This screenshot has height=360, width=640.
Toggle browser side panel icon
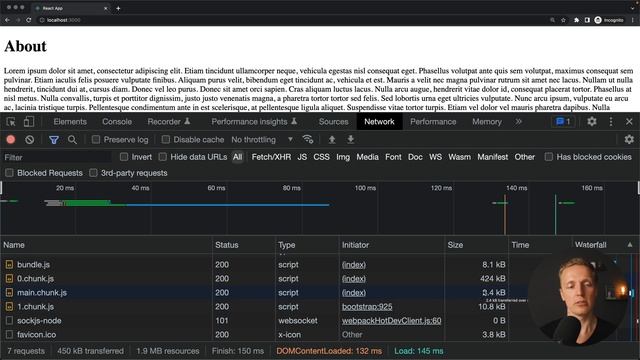587,20
